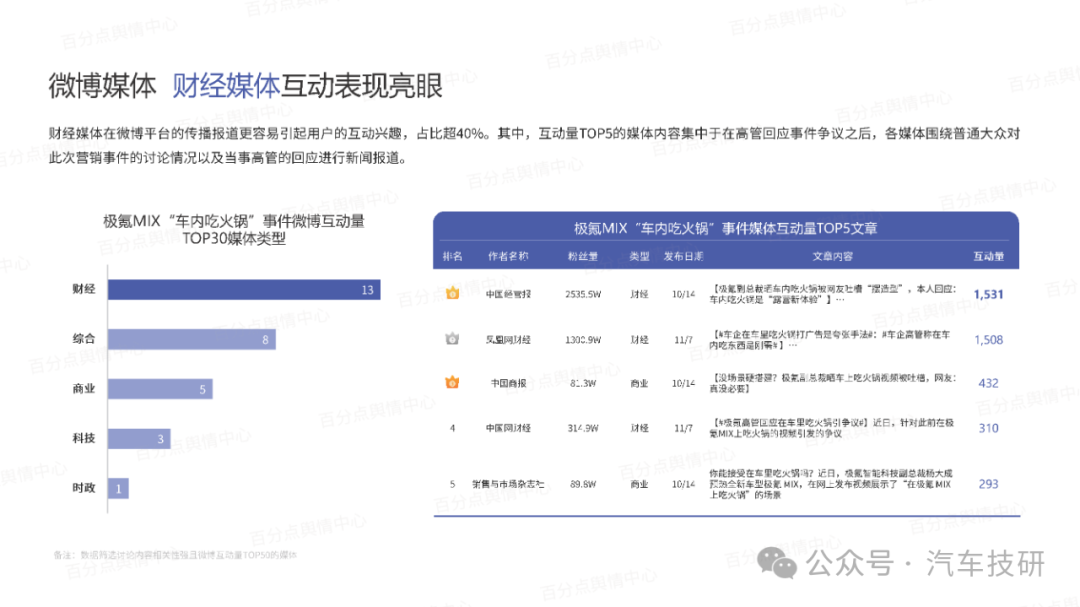Click the 排名 column header

coord(453,256)
